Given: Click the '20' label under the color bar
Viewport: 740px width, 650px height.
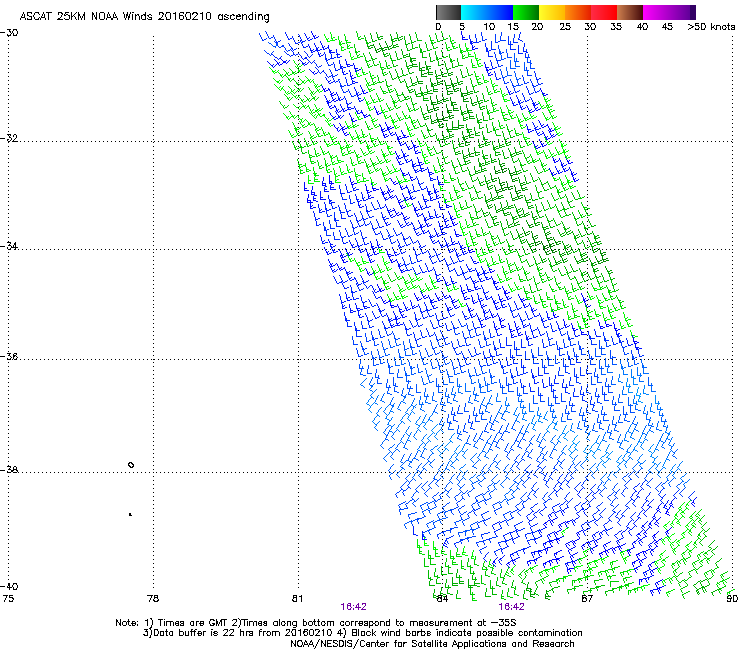Looking at the screenshot, I should click(538, 27).
